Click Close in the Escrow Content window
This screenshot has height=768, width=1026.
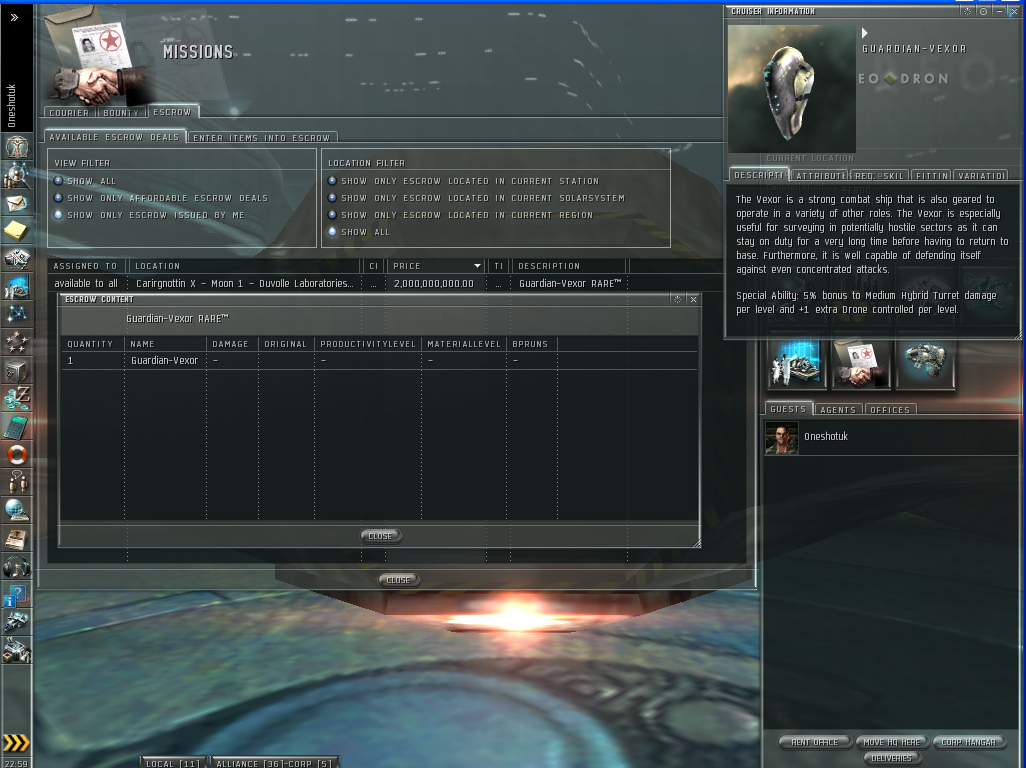[x=381, y=536]
